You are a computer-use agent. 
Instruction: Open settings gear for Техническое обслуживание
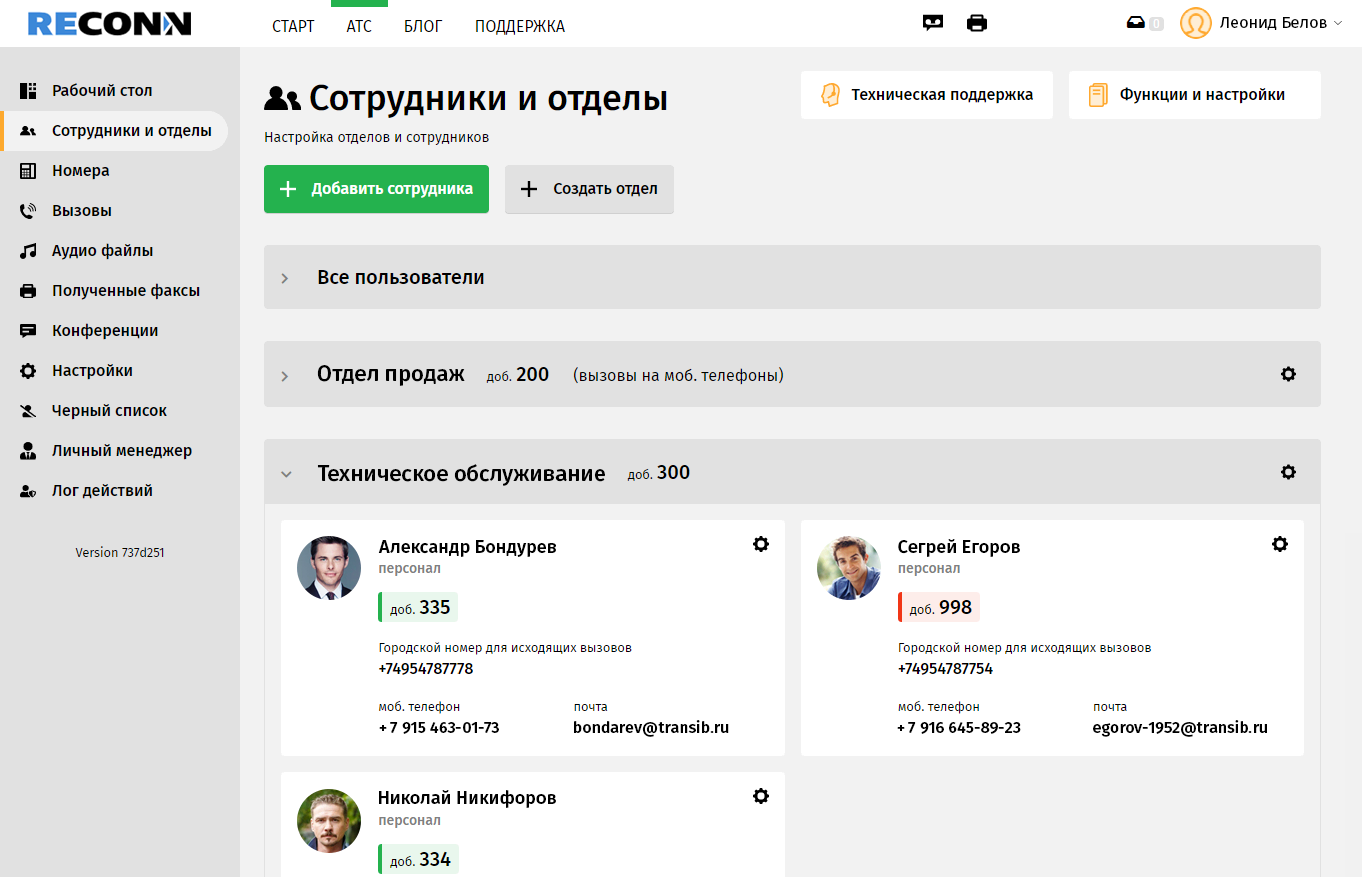[1288, 472]
